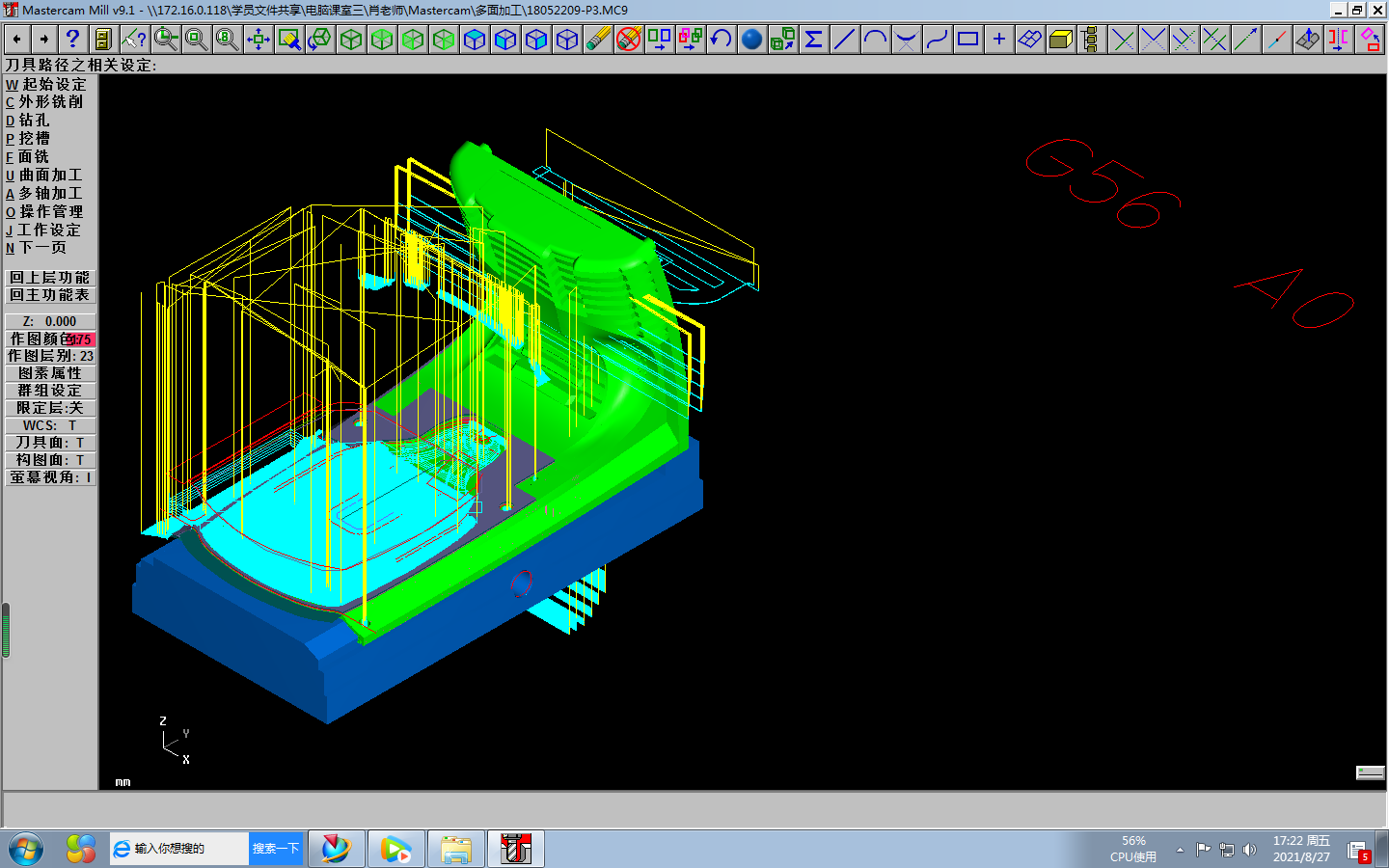Viewport: 1389px width, 868px height.
Task: Show hidden tray icons arrow
Action: point(1180,850)
